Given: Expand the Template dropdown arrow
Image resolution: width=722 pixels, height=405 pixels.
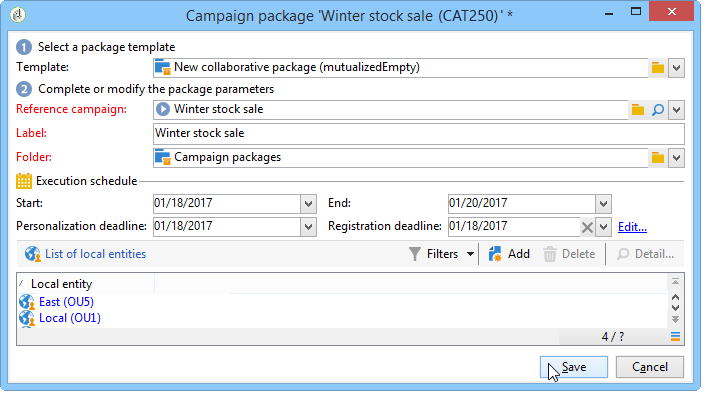Looking at the screenshot, I should (676, 67).
